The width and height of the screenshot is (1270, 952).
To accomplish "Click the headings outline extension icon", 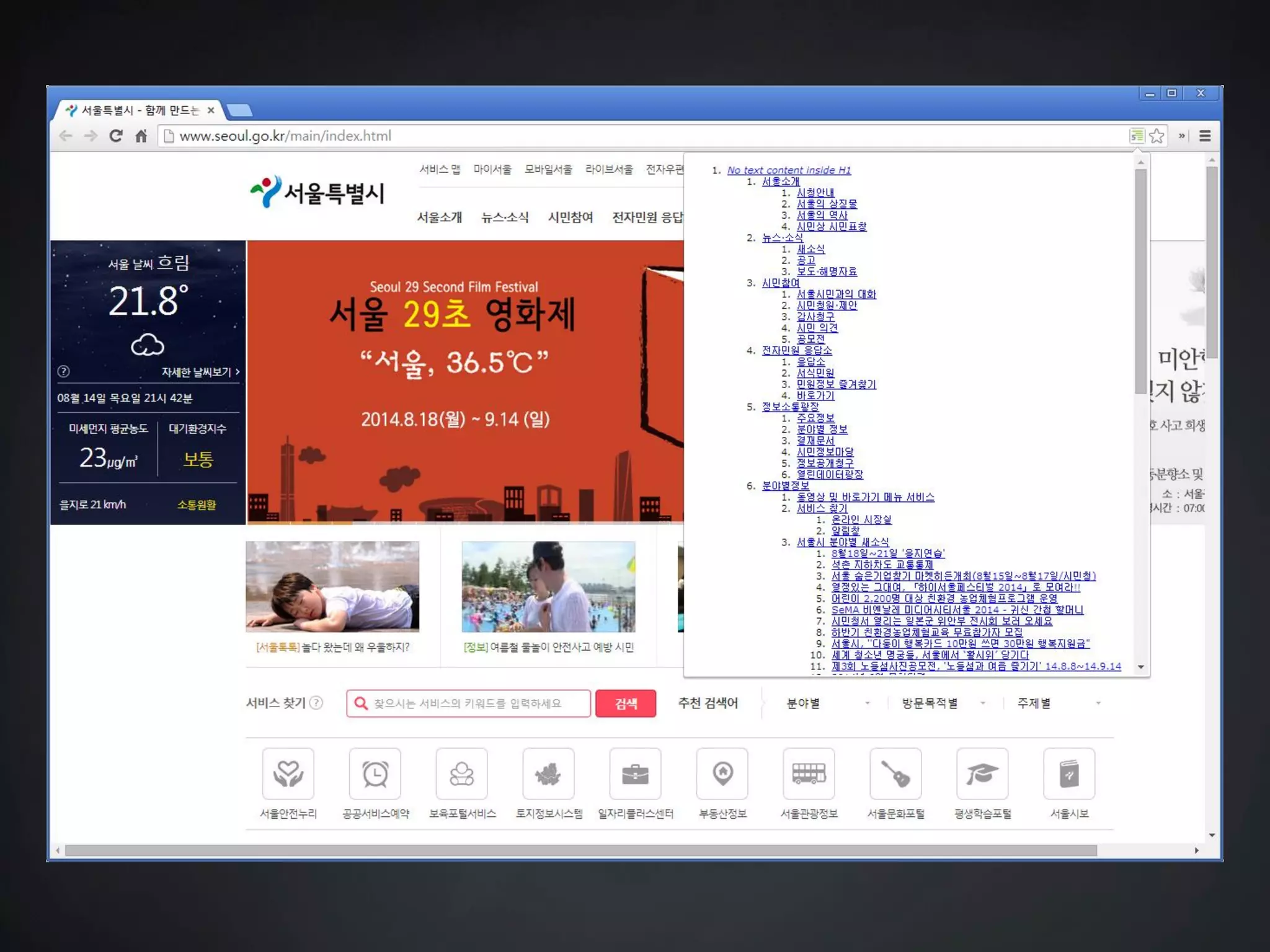I will pyautogui.click(x=1136, y=136).
